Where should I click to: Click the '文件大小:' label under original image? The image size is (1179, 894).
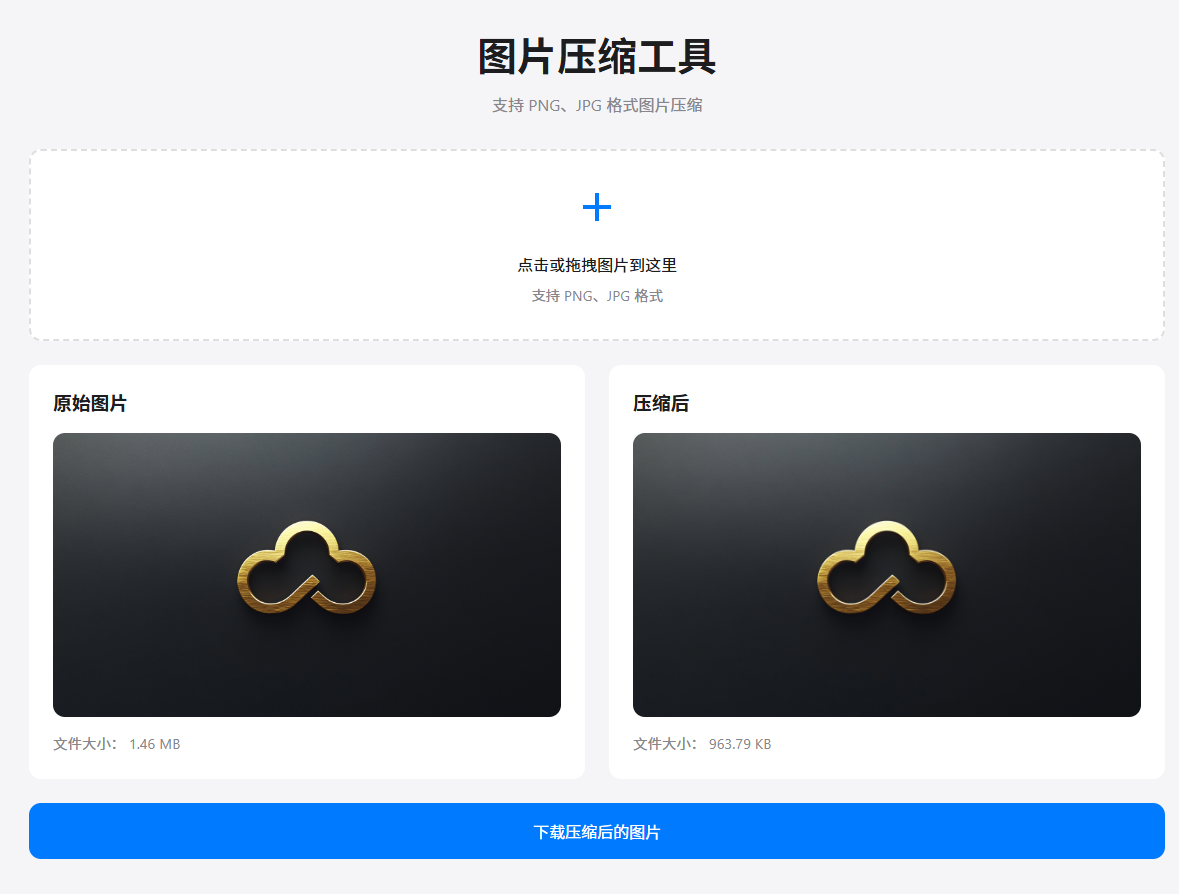click(85, 744)
